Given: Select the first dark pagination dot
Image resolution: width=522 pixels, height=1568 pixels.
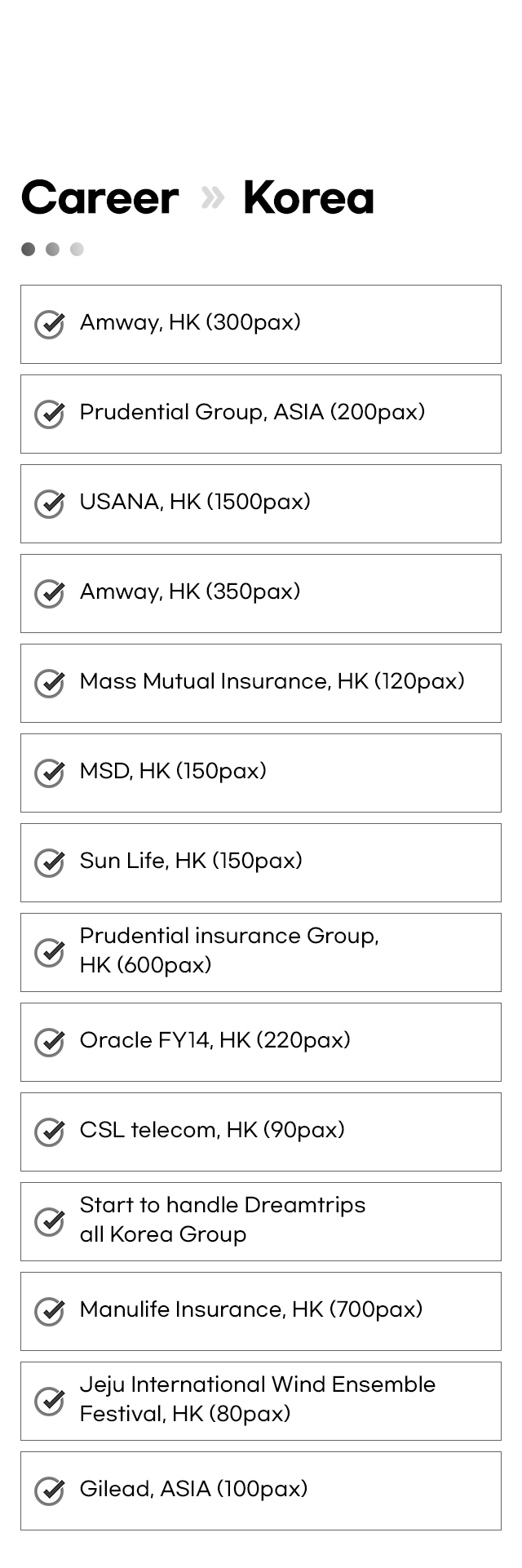Looking at the screenshot, I should [x=29, y=249].
